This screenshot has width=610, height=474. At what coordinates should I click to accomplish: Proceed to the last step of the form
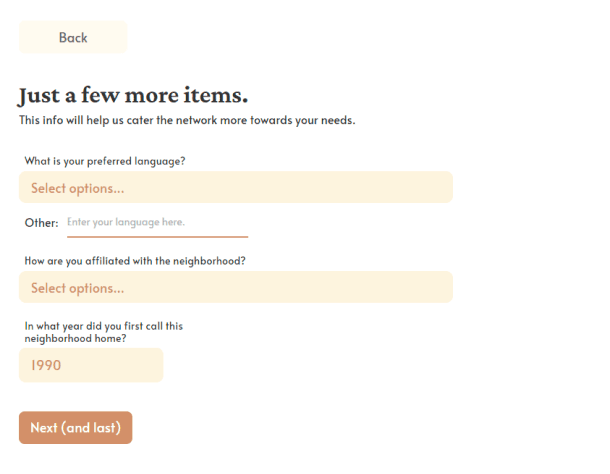[x=75, y=428]
